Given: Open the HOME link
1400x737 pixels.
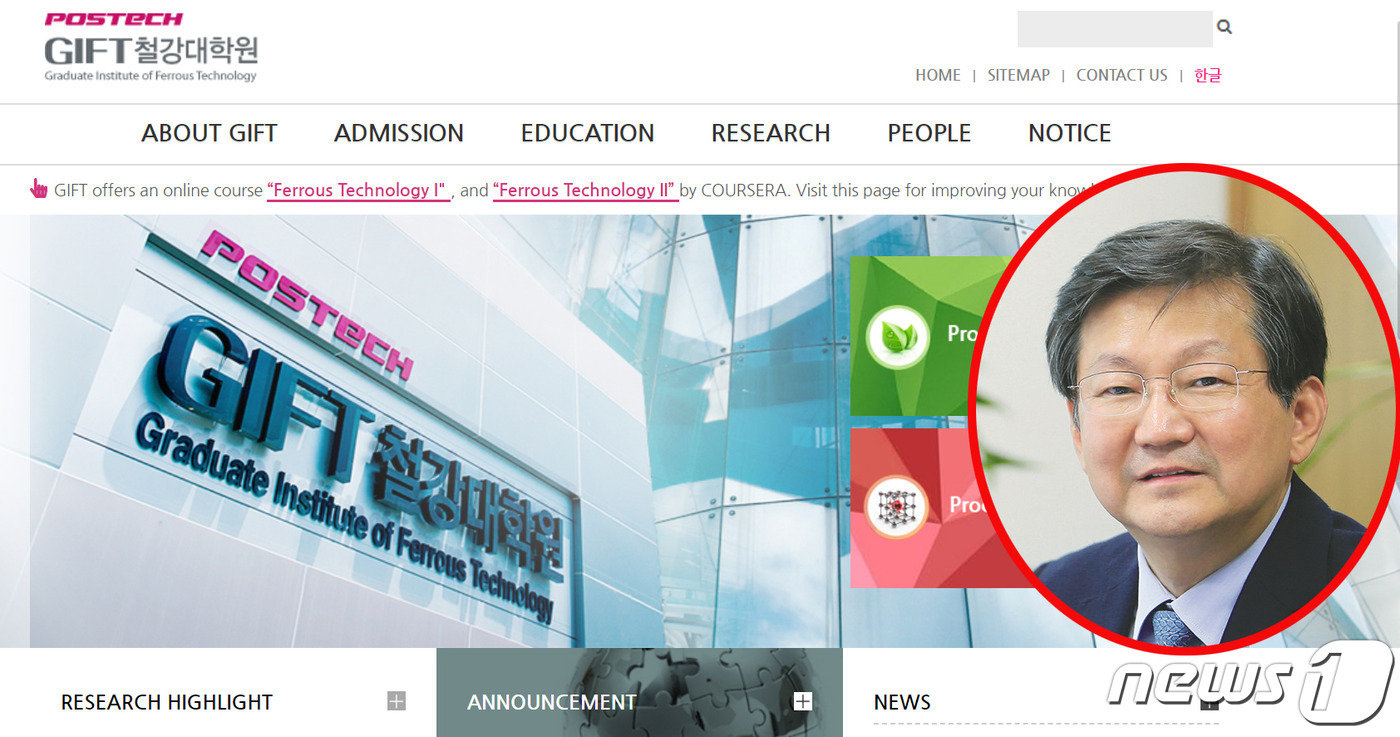Looking at the screenshot, I should point(937,75).
